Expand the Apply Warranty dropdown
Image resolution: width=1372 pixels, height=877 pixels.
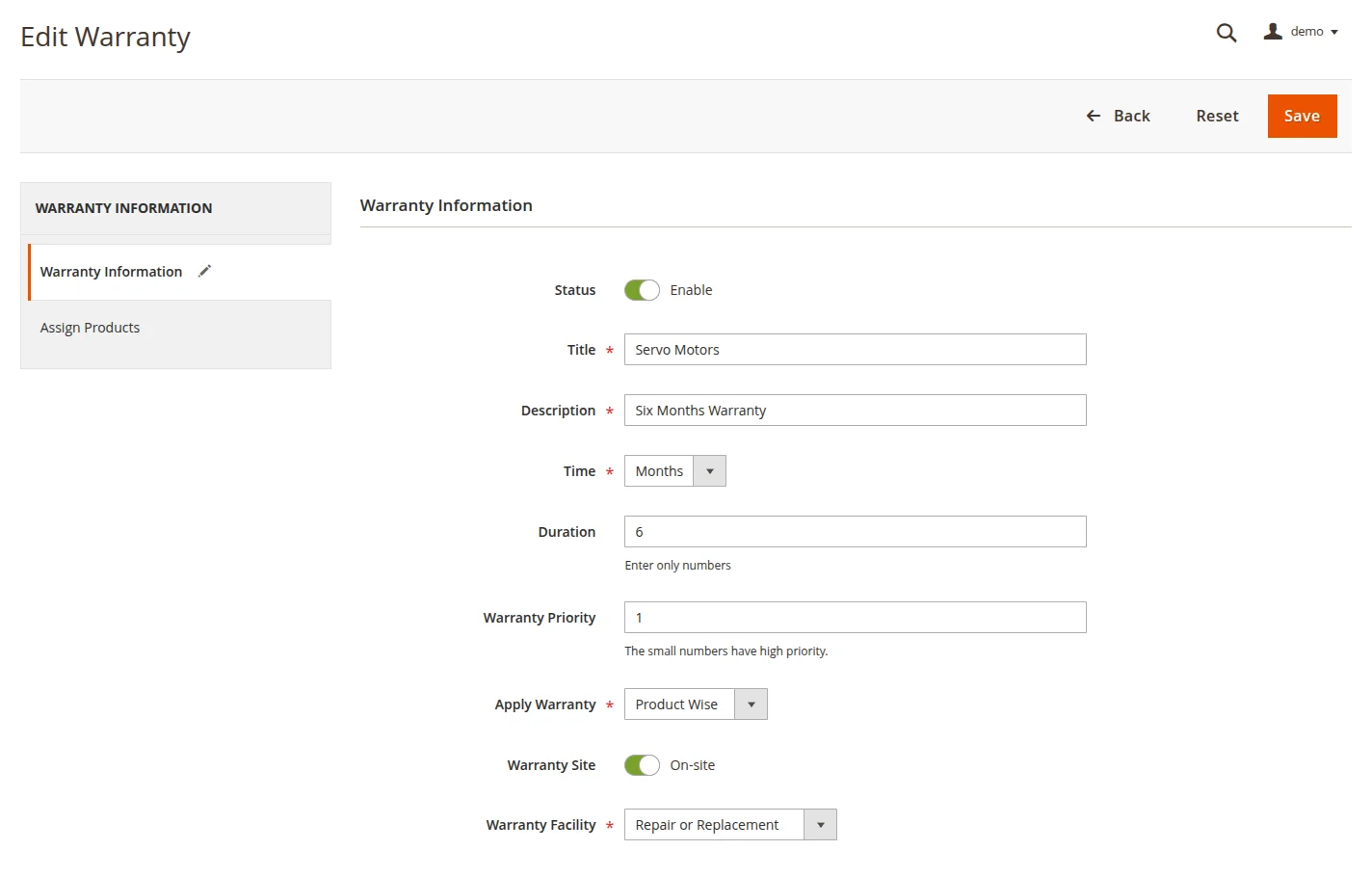point(695,704)
